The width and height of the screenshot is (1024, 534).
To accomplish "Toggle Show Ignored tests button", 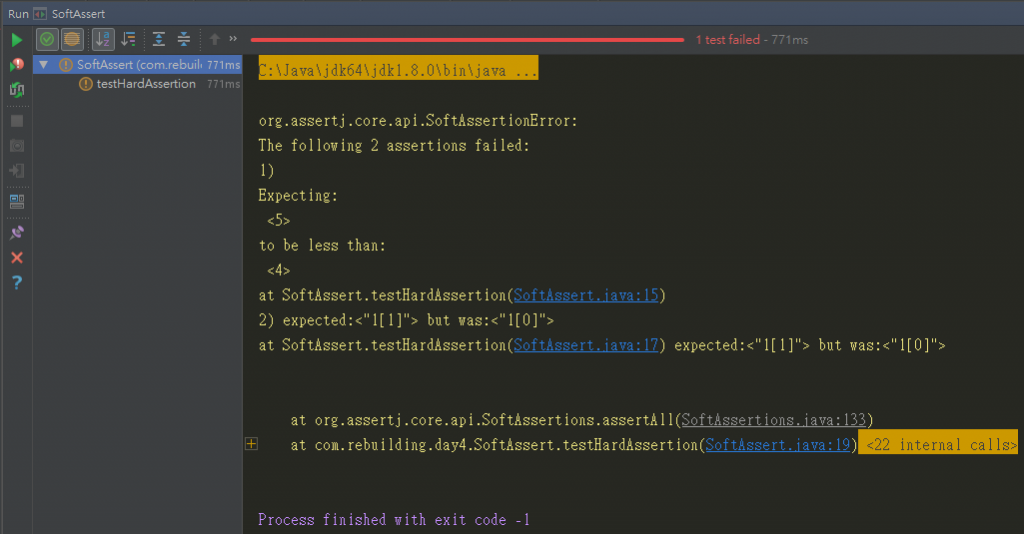I will tap(72, 40).
